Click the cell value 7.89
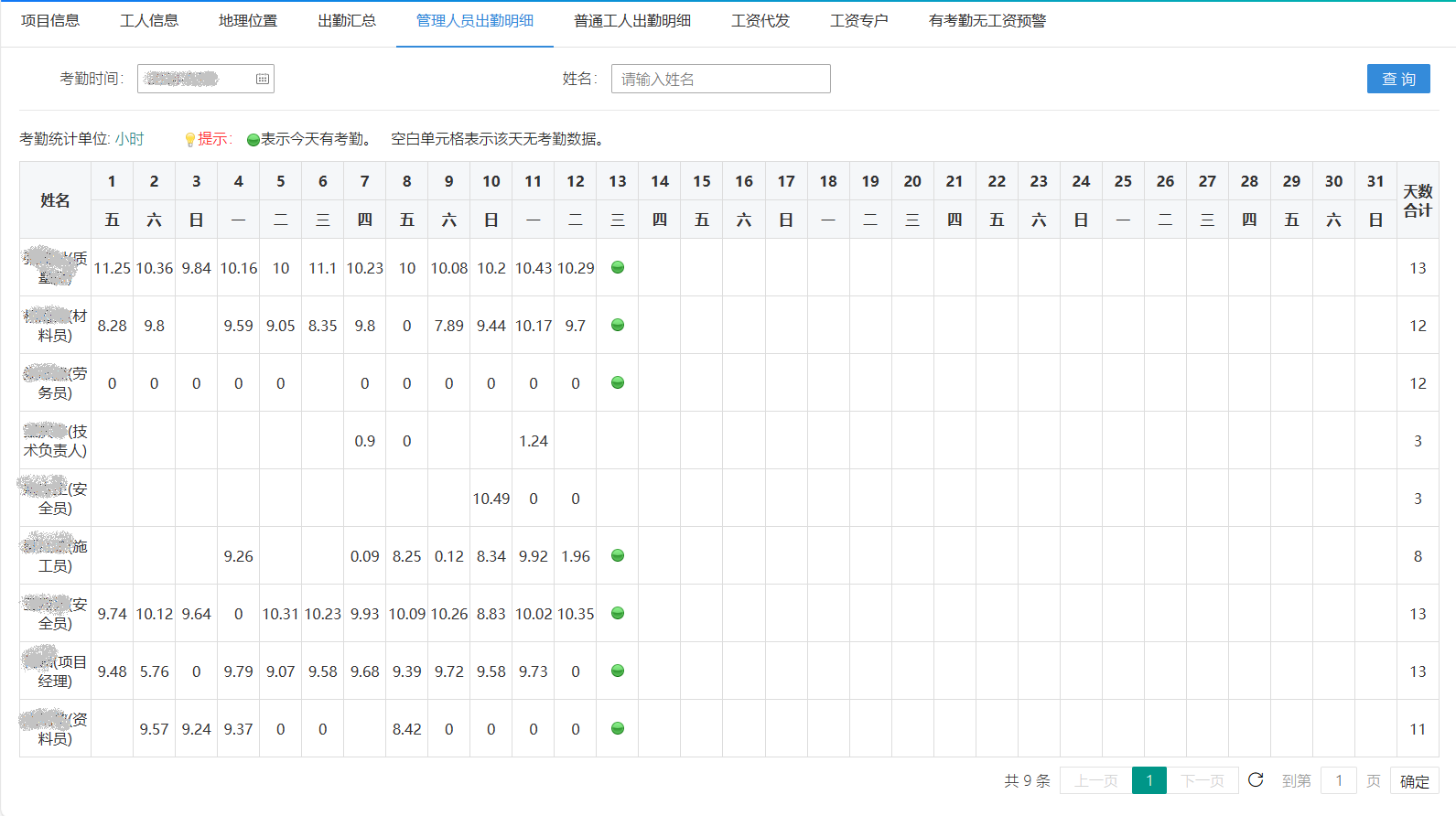 [x=448, y=326]
